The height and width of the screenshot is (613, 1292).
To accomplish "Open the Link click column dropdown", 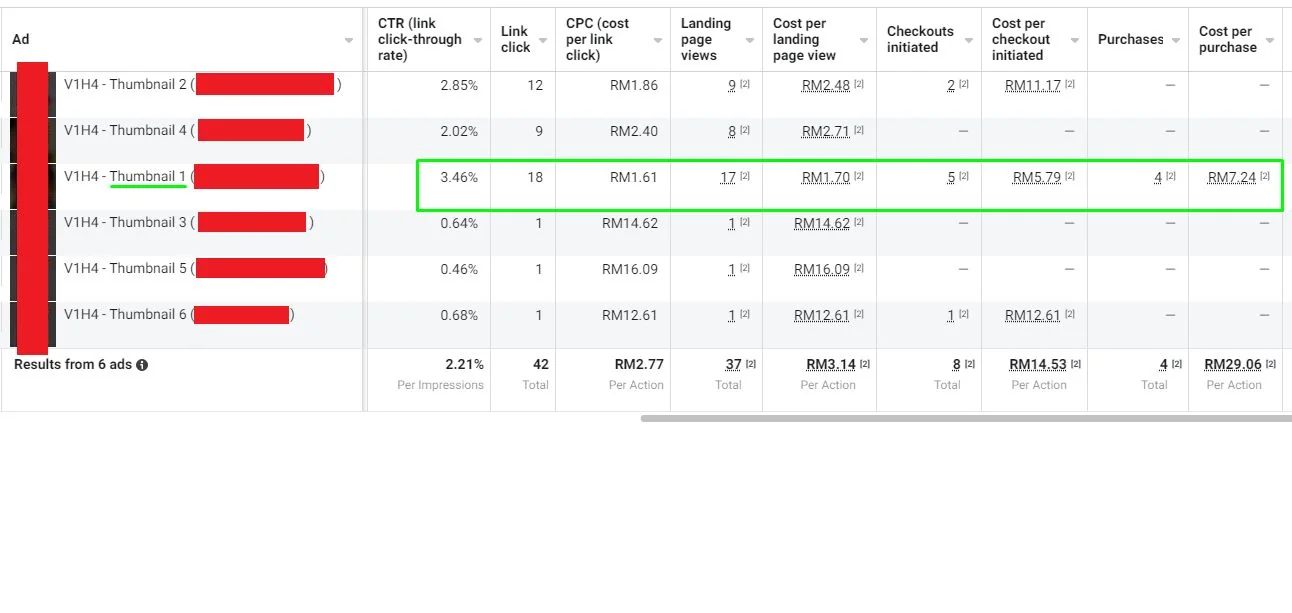I will click(542, 41).
